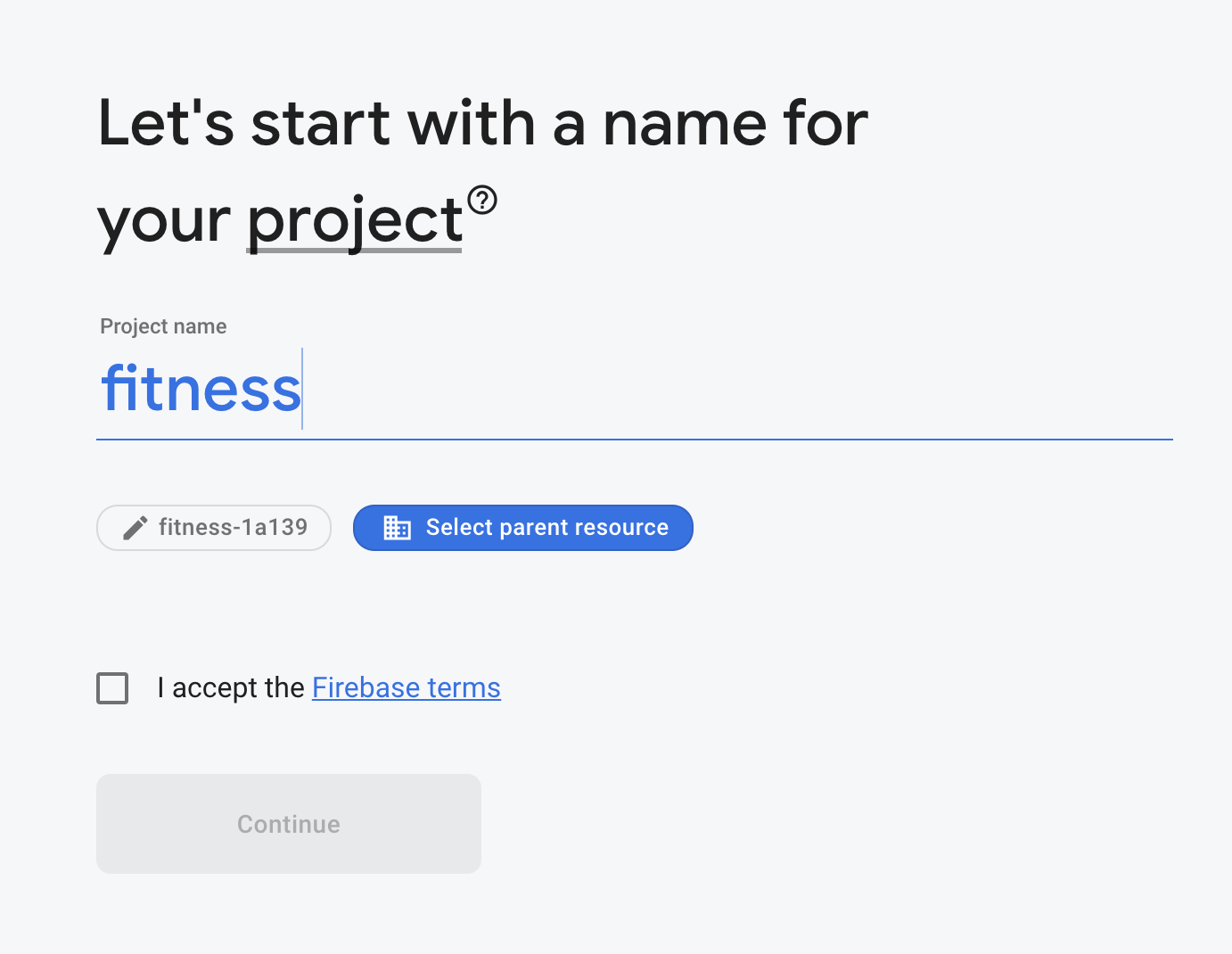
Task: Click the pencil edit icon for project ID
Action: point(135,528)
